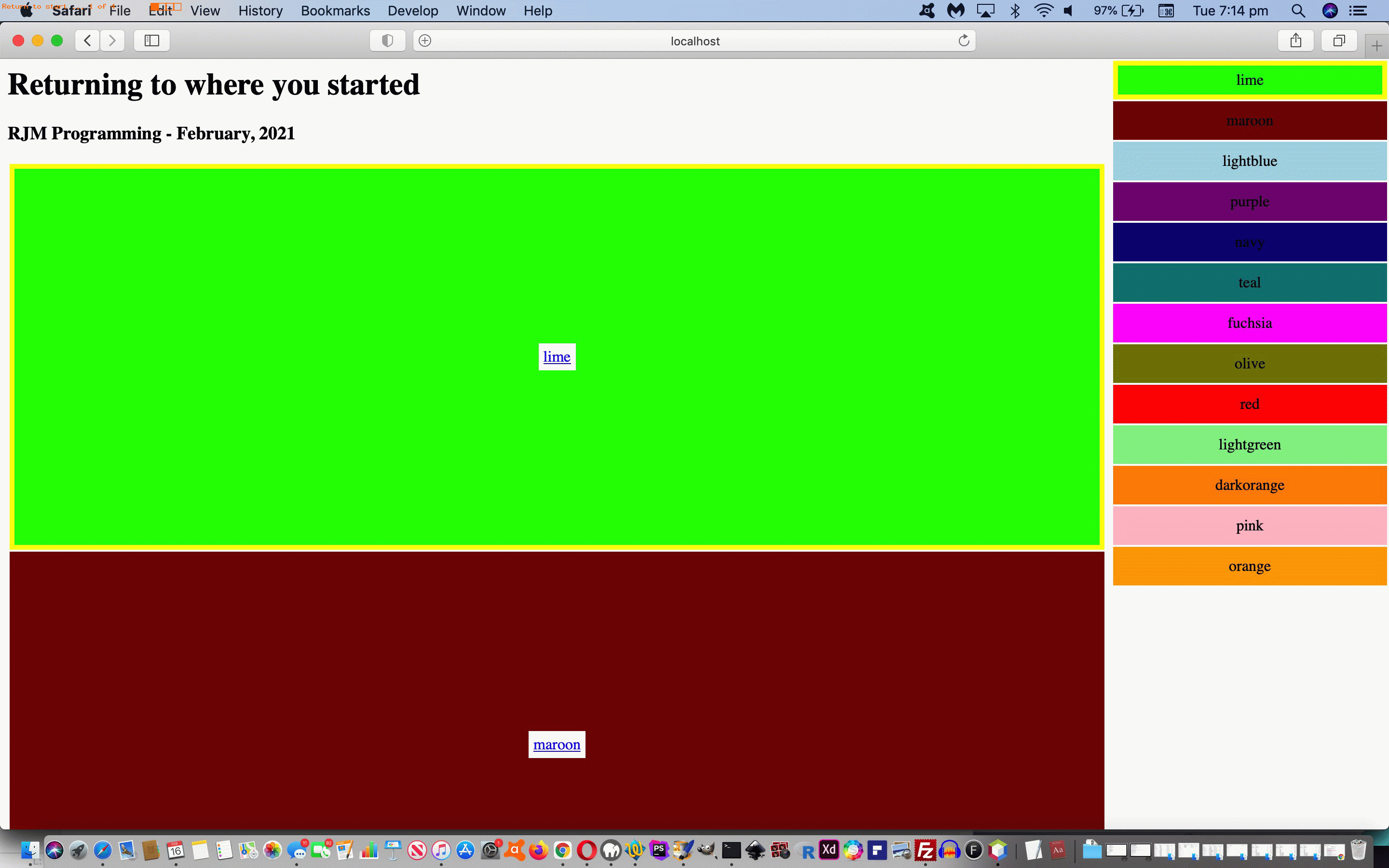Image resolution: width=1389 pixels, height=868 pixels.
Task: Open the Window menu
Action: pos(481,11)
